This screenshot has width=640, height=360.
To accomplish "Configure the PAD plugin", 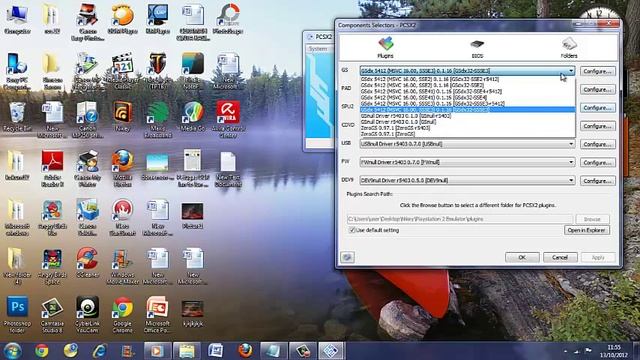I will pos(598,89).
